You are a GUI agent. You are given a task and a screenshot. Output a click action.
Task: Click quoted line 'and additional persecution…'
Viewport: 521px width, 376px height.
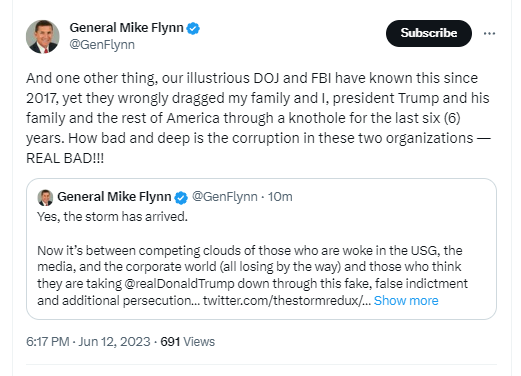pyautogui.click(x=118, y=301)
